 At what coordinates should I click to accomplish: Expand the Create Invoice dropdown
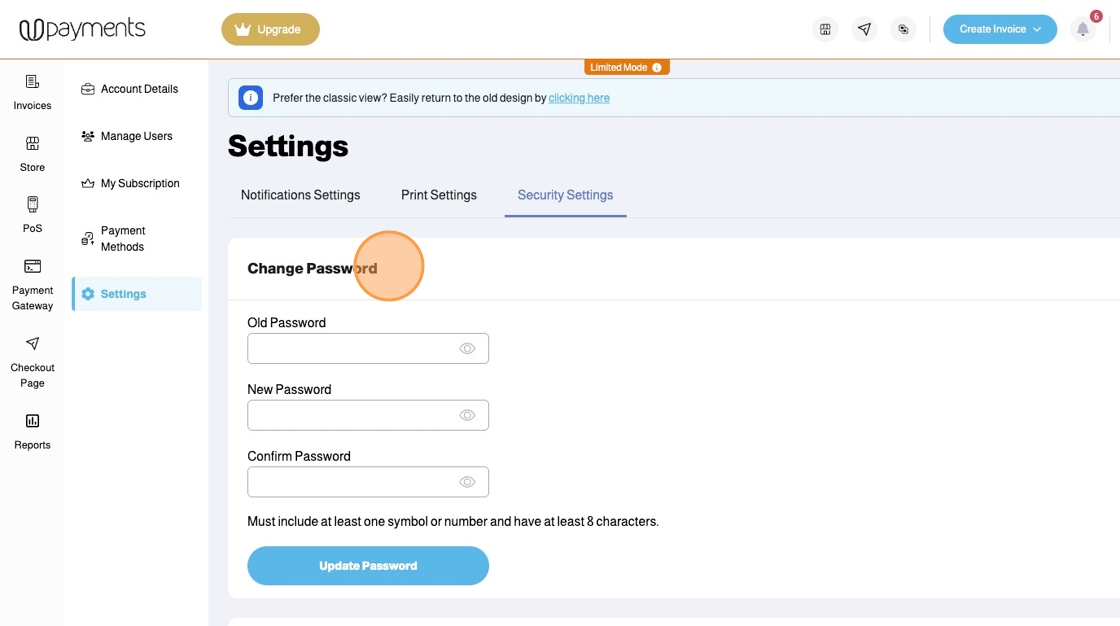(999, 30)
